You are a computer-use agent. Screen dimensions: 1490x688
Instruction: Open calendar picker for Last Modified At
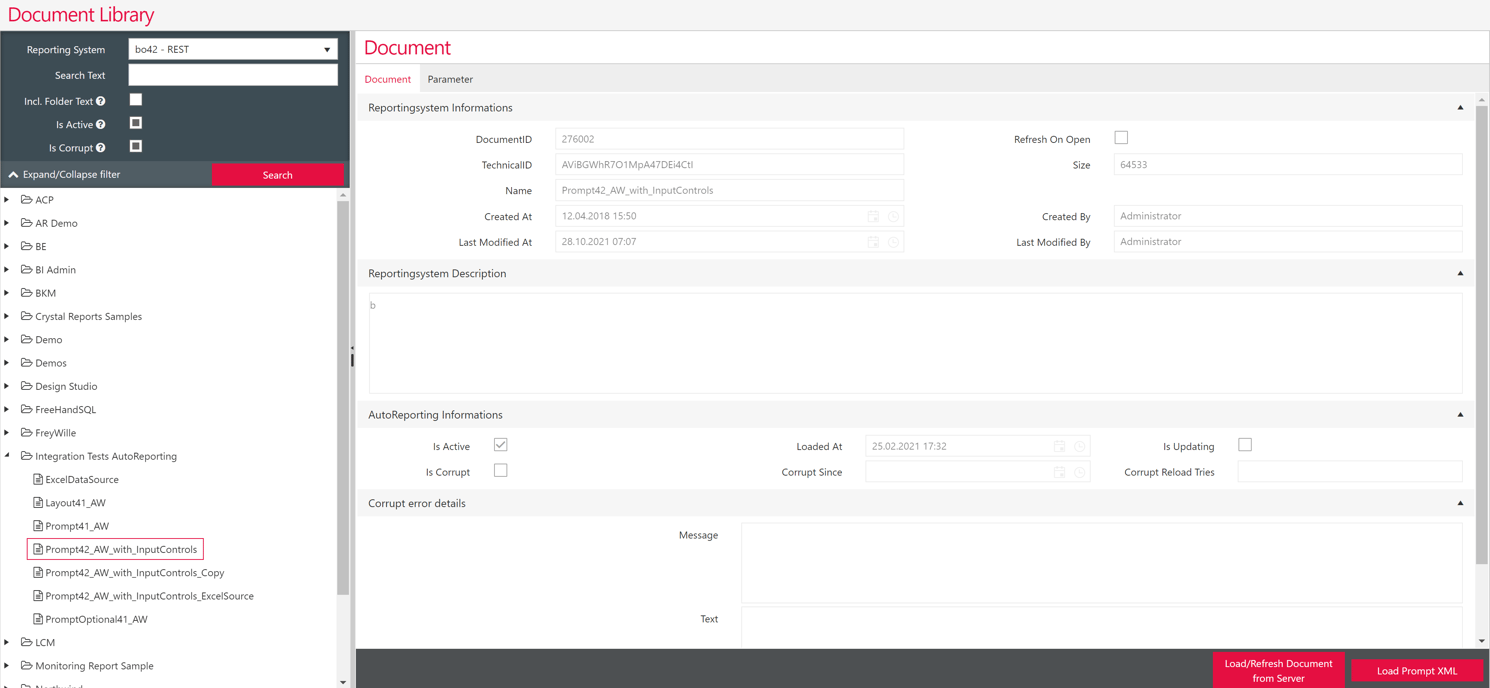pyautogui.click(x=873, y=242)
